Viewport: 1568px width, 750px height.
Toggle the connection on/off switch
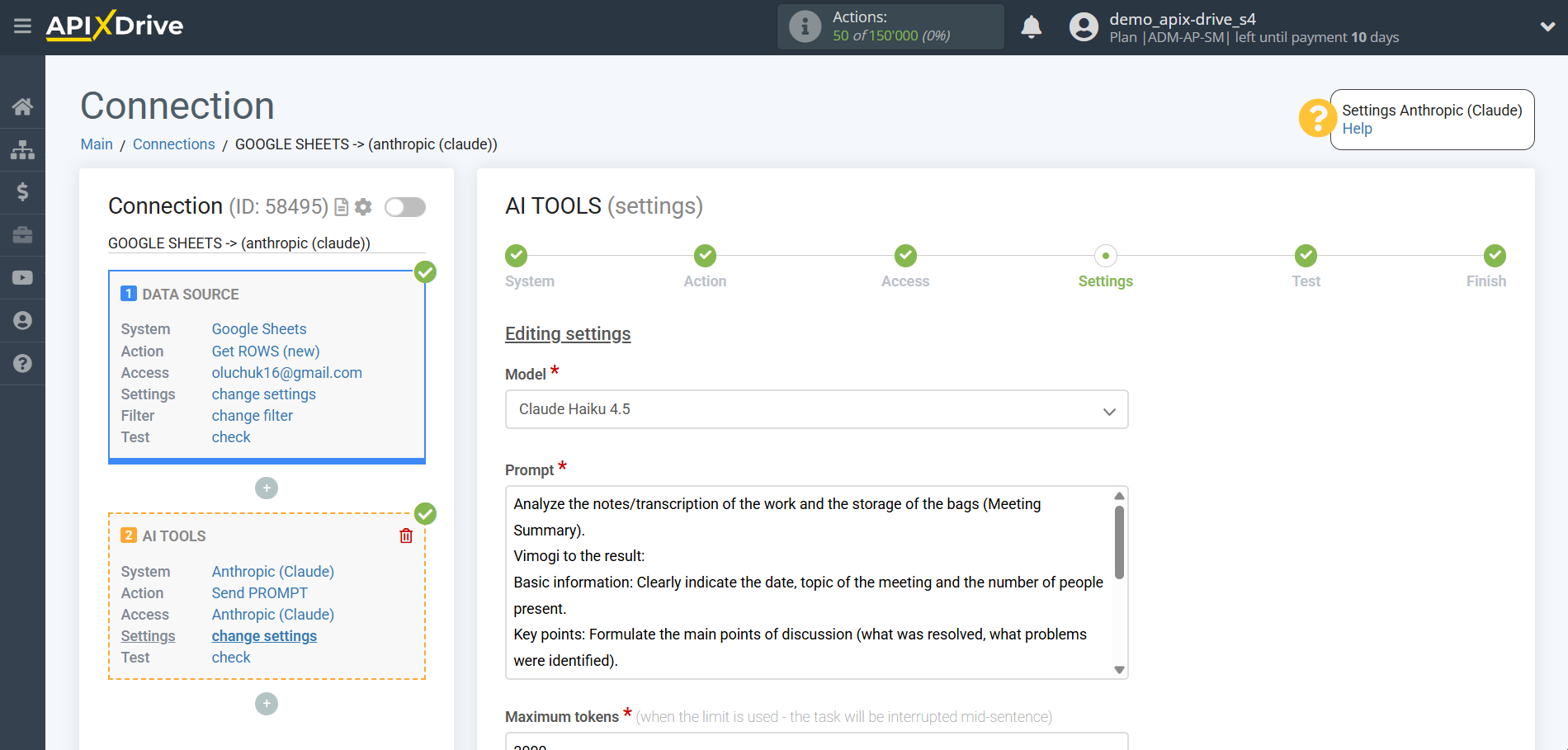coord(405,207)
